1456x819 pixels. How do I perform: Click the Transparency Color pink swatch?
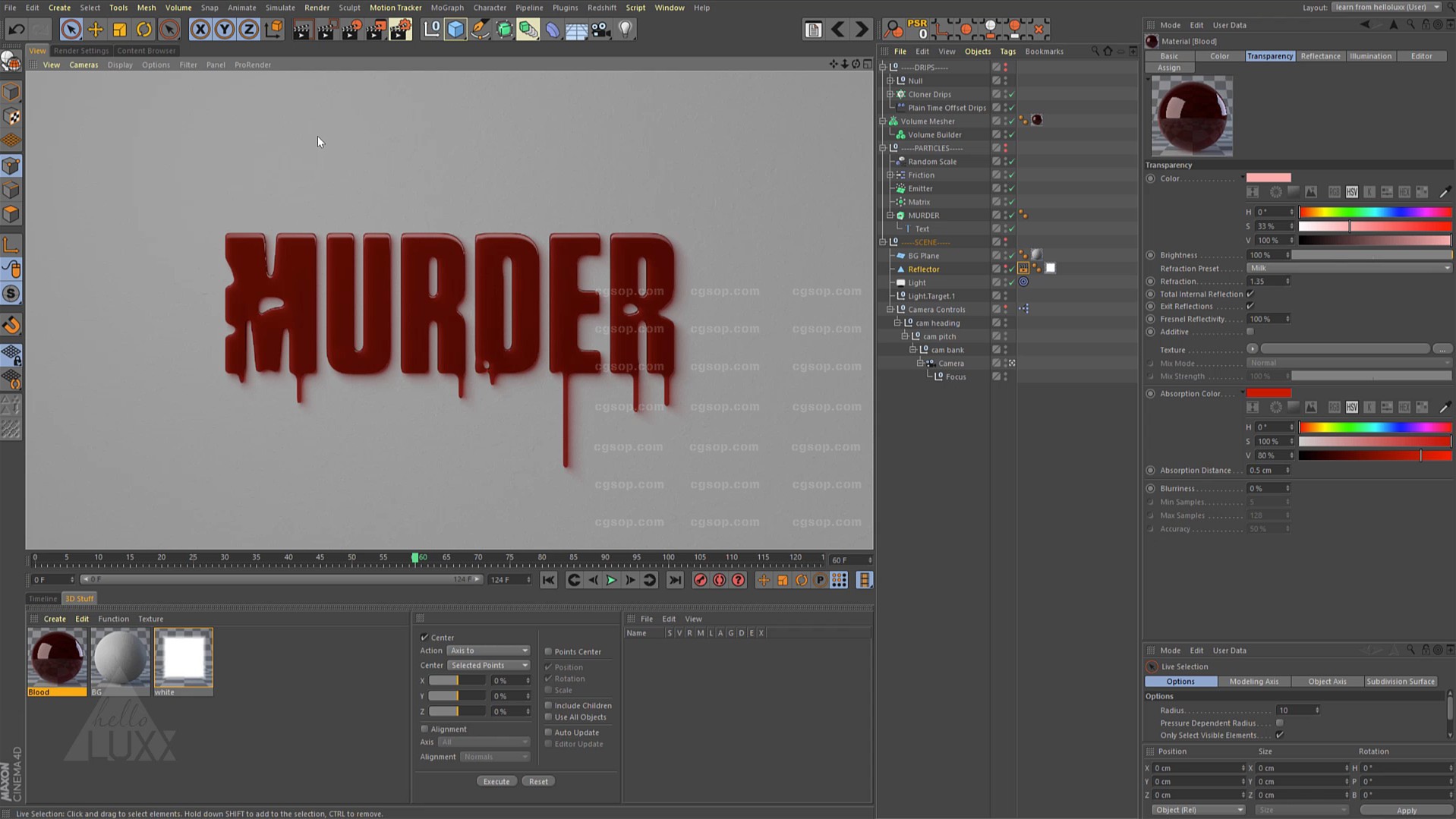1268,178
